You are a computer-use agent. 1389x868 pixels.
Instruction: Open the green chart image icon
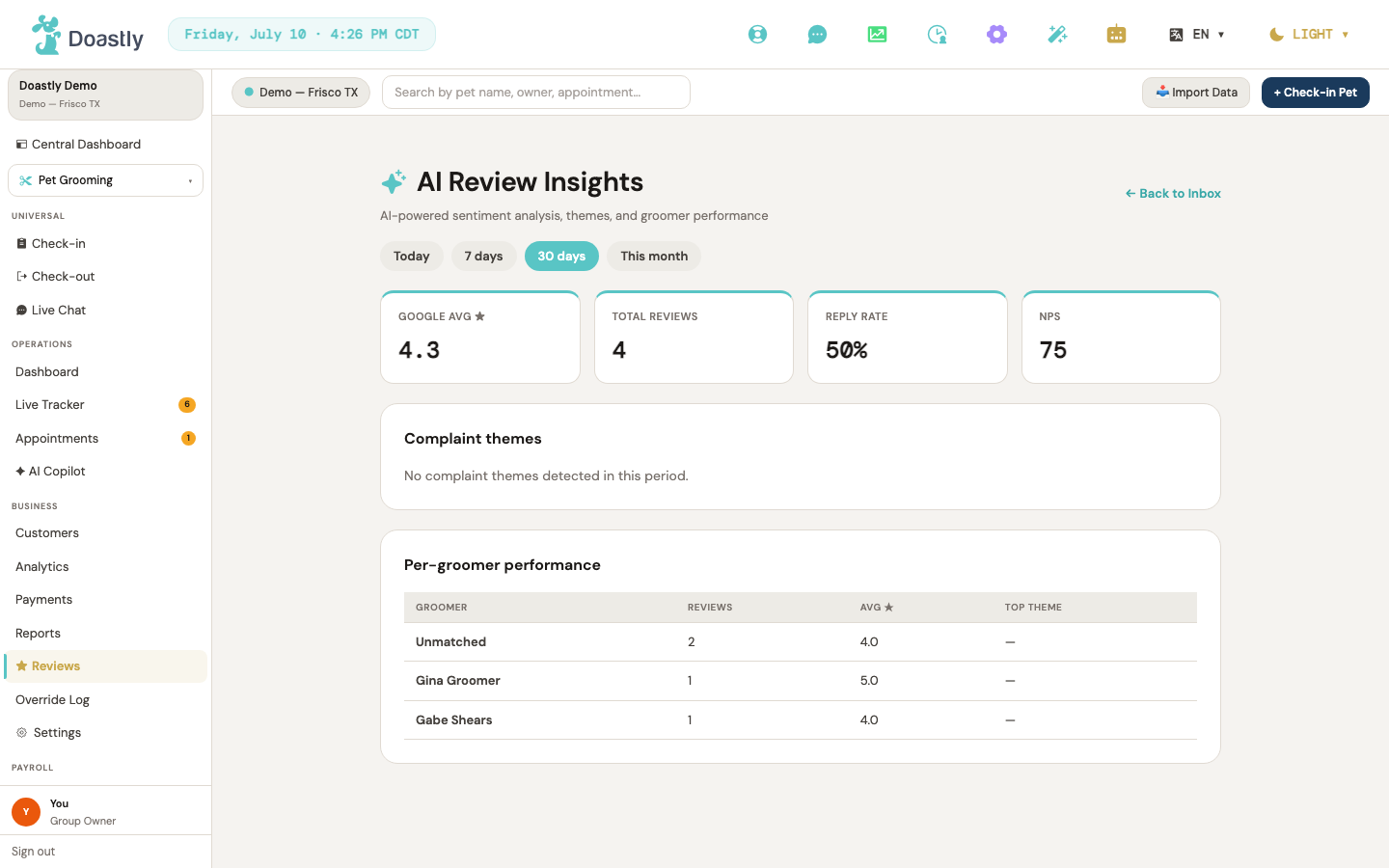coord(877,35)
